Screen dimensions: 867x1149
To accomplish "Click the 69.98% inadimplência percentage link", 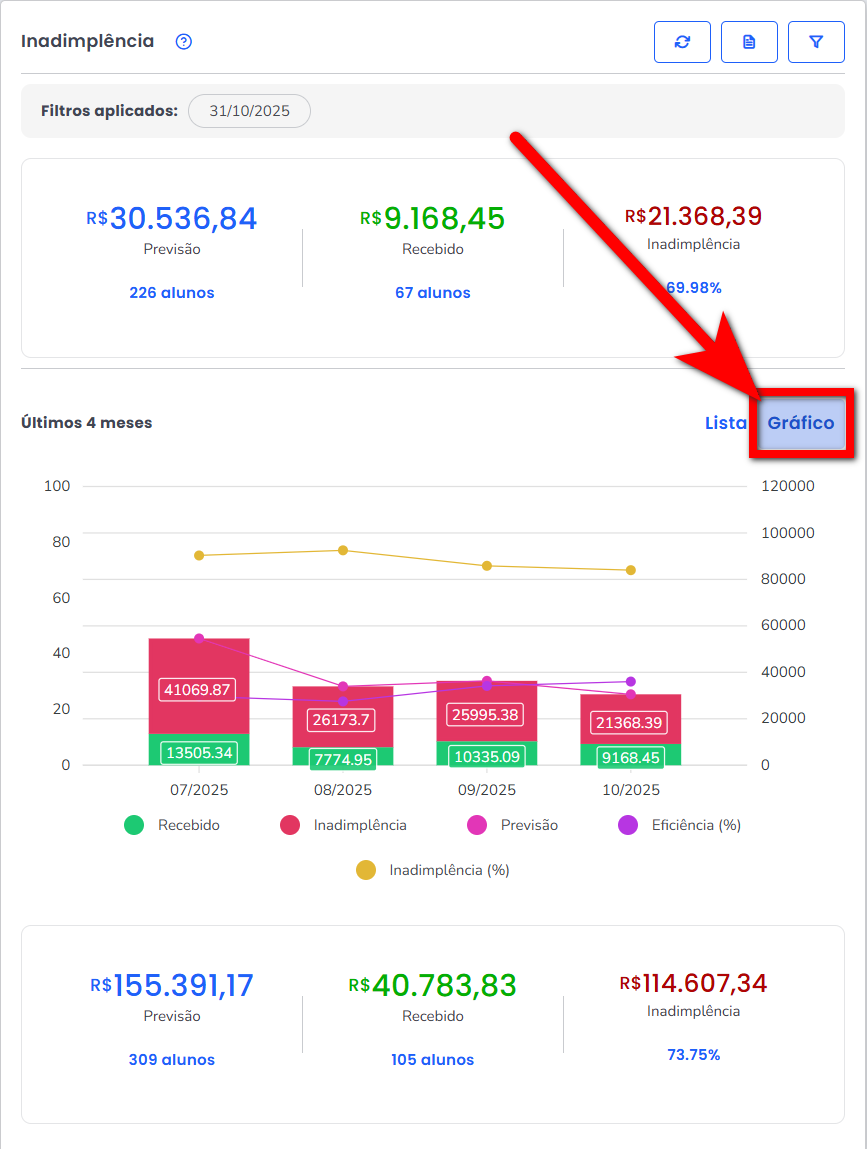I will tap(694, 288).
